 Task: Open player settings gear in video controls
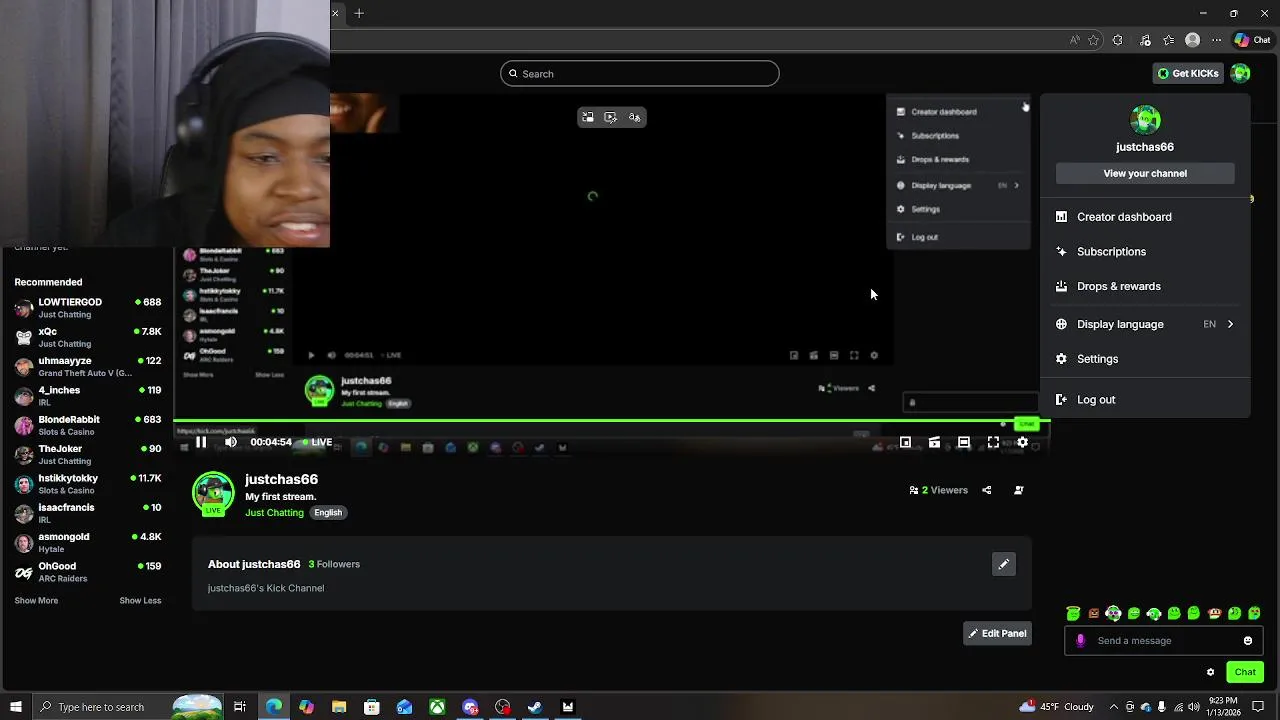[x=1022, y=442]
